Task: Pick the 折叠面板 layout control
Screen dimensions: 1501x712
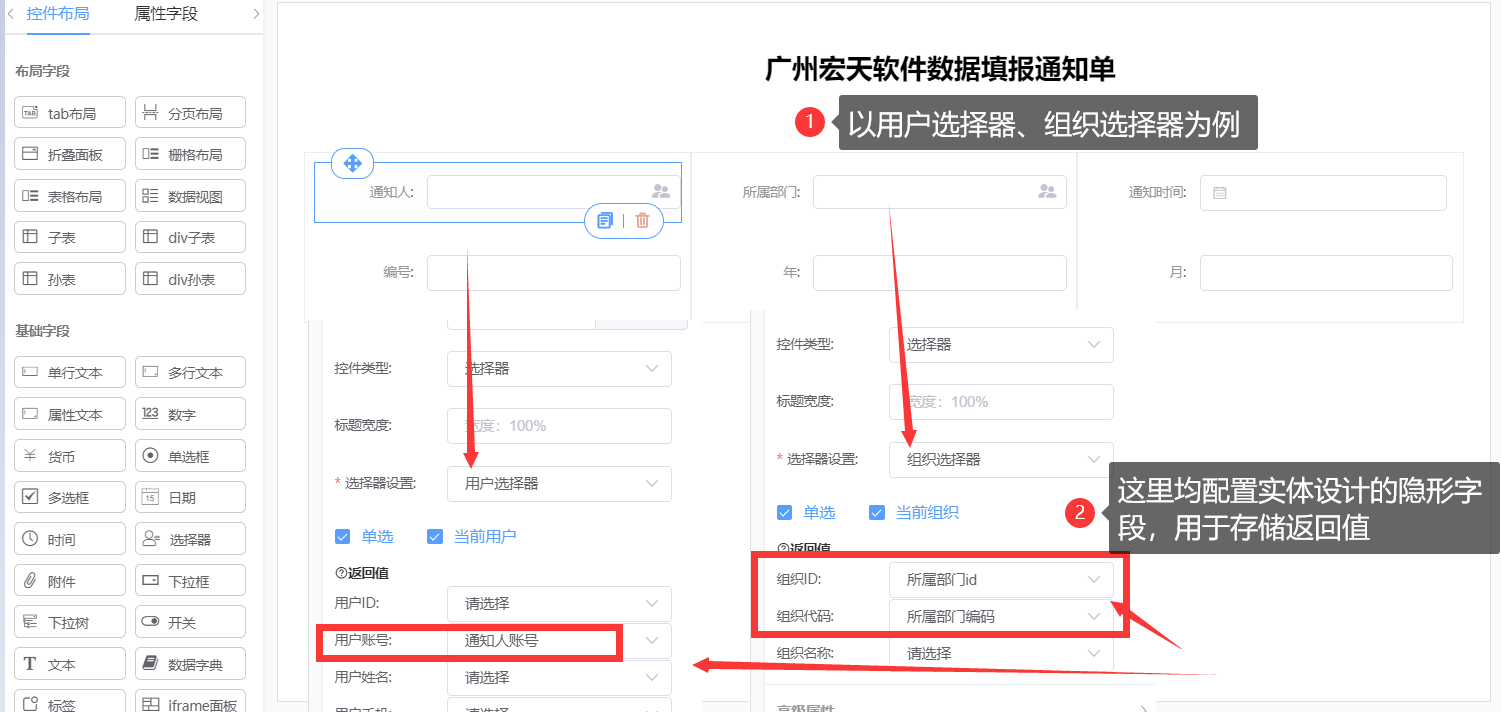Action: pyautogui.click(x=70, y=154)
